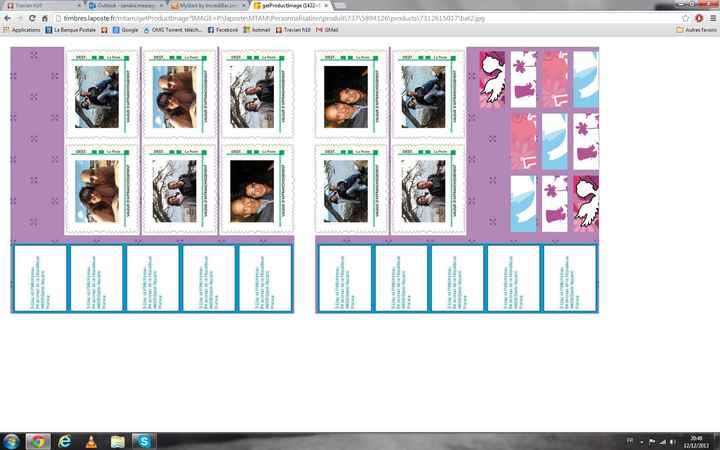Click the last address label on the right sheet
Screen dimensions: 720x450
pyautogui.click(x=570, y=278)
